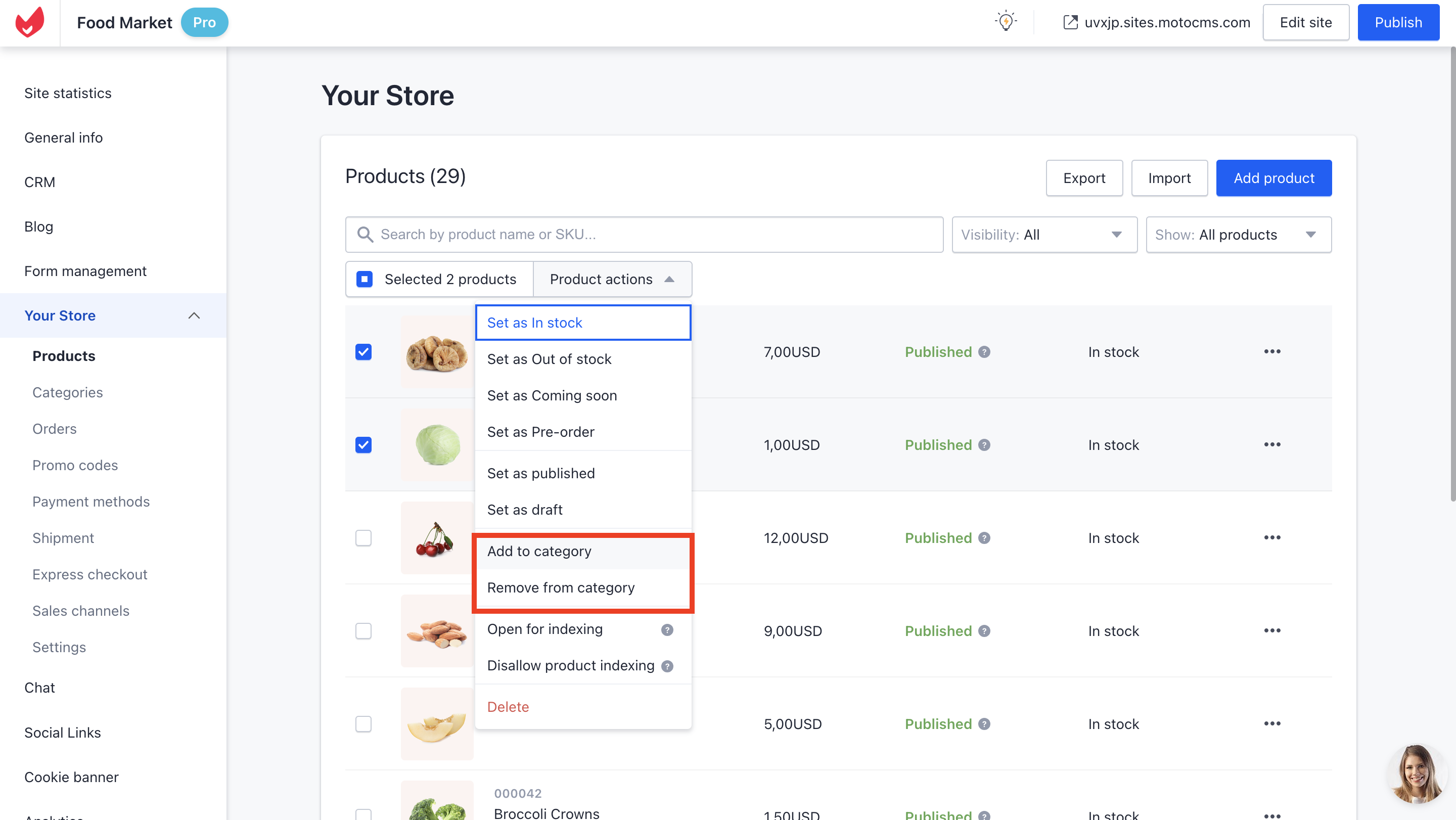This screenshot has height=820, width=1456.
Task: Choose Set as draft
Action: click(583, 510)
